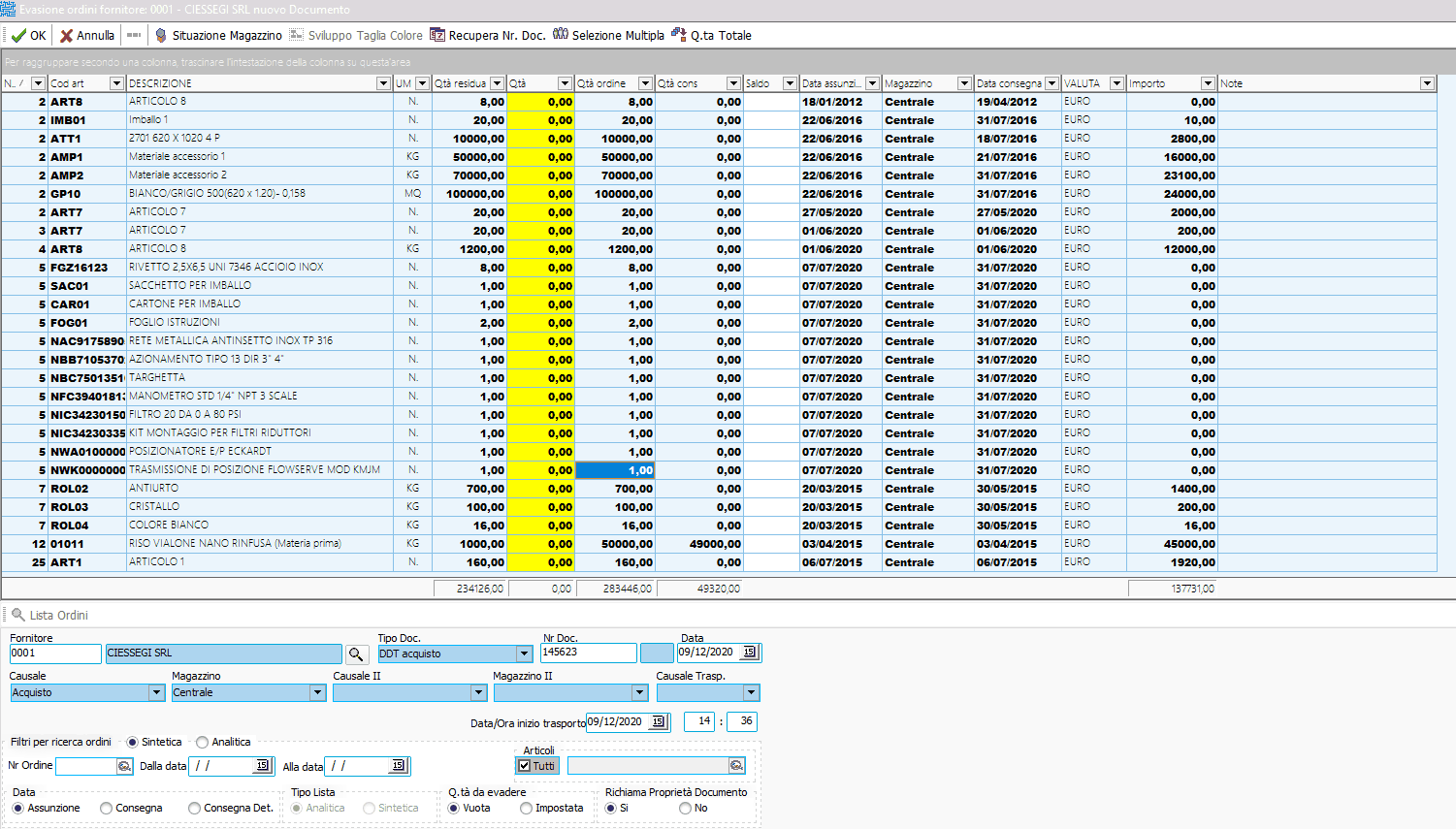
Task: Click the Lista Ordini magnifier icon
Action: [17, 615]
